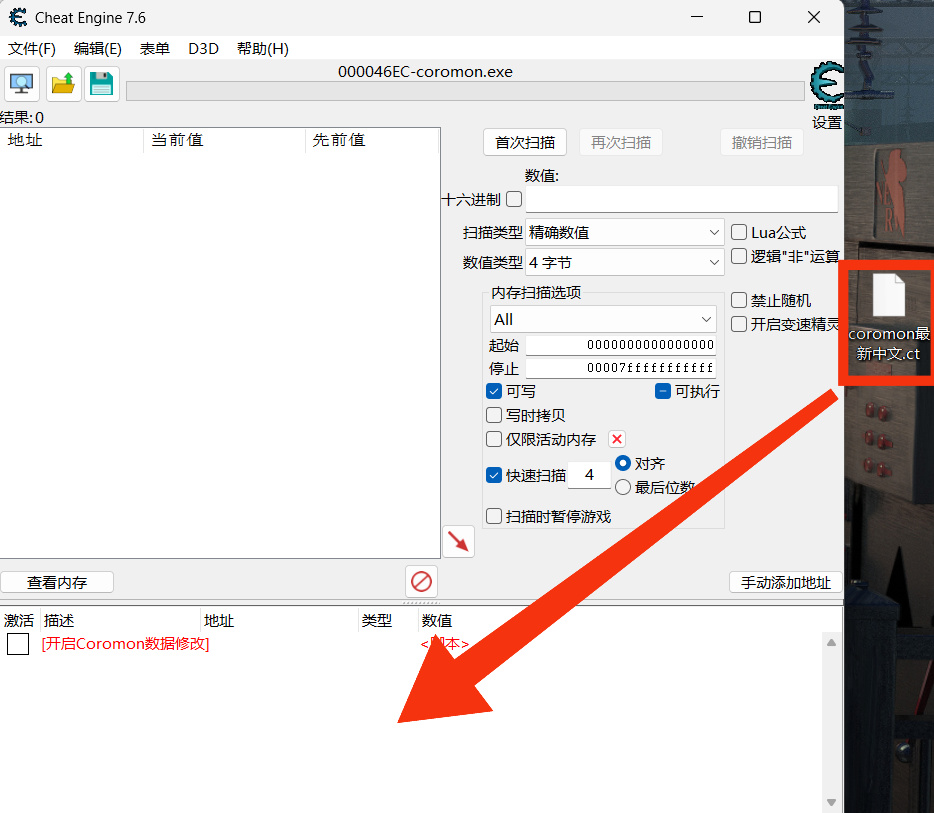Screen dimensions: 934x813
Task: Click the 首次扫描 button
Action: click(x=525, y=142)
